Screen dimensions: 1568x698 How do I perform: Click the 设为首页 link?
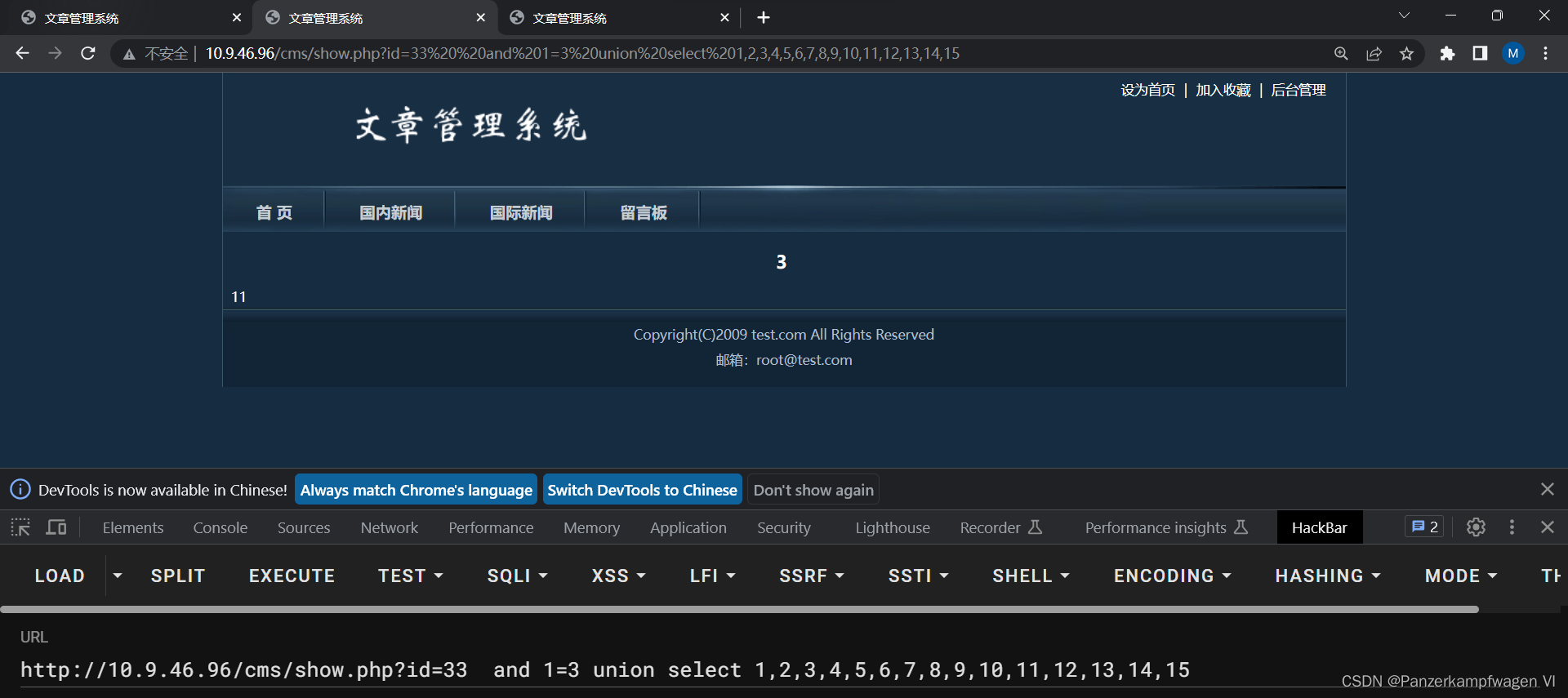point(1147,90)
